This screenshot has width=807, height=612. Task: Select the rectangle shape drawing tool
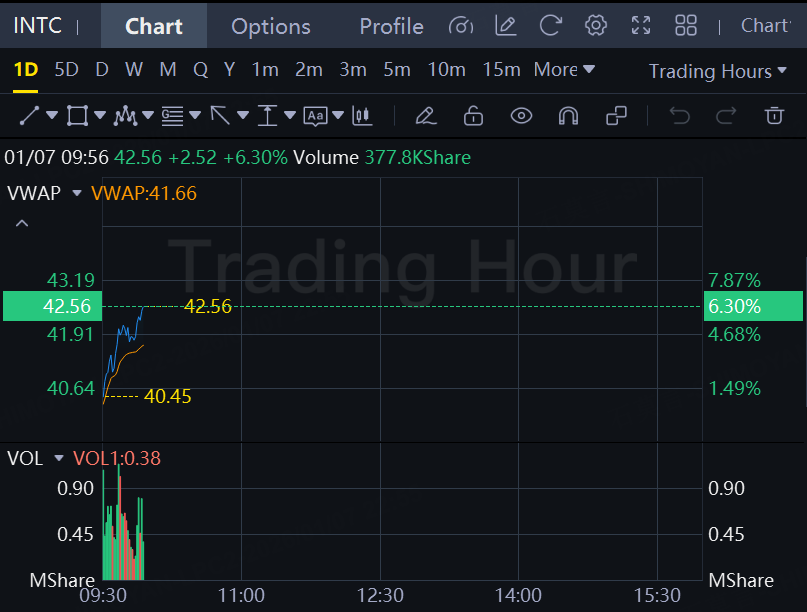point(77,116)
